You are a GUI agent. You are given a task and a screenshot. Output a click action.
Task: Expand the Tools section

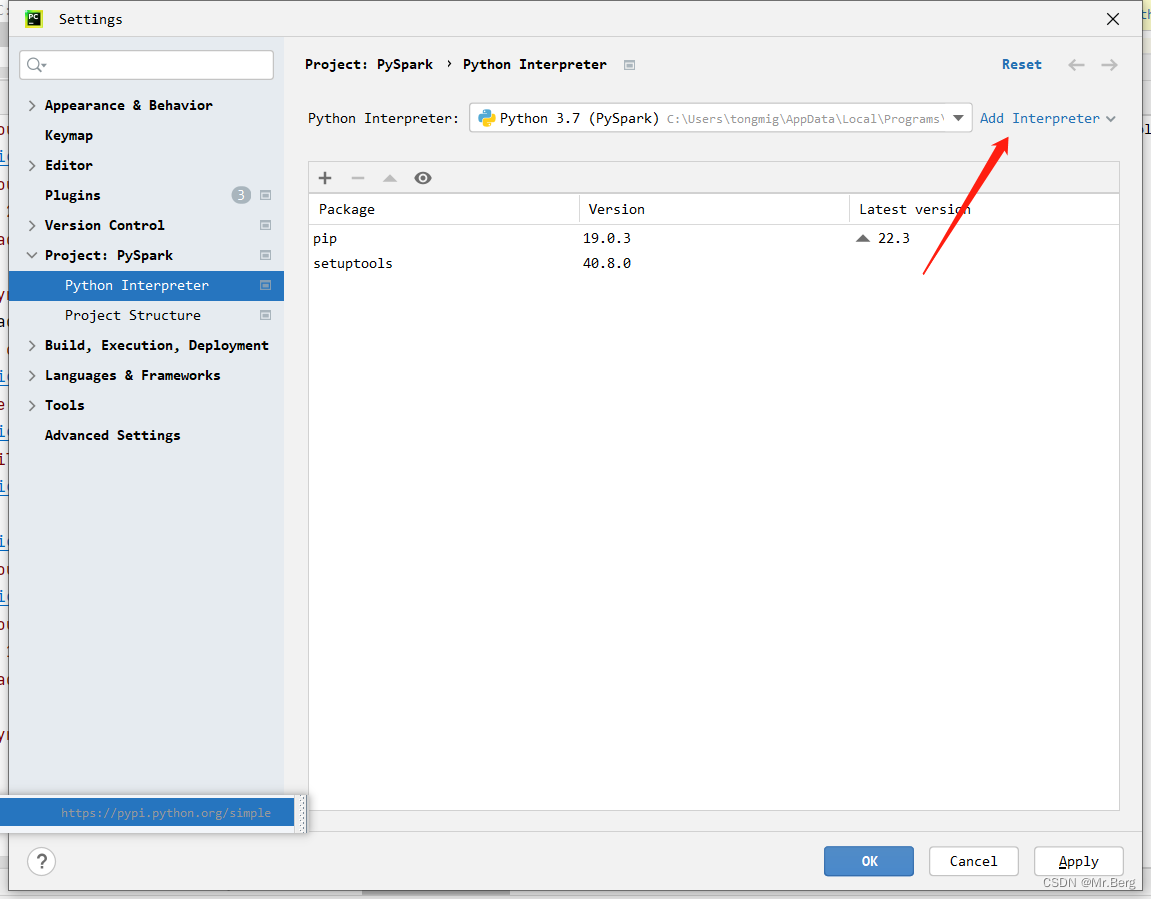[32, 406]
